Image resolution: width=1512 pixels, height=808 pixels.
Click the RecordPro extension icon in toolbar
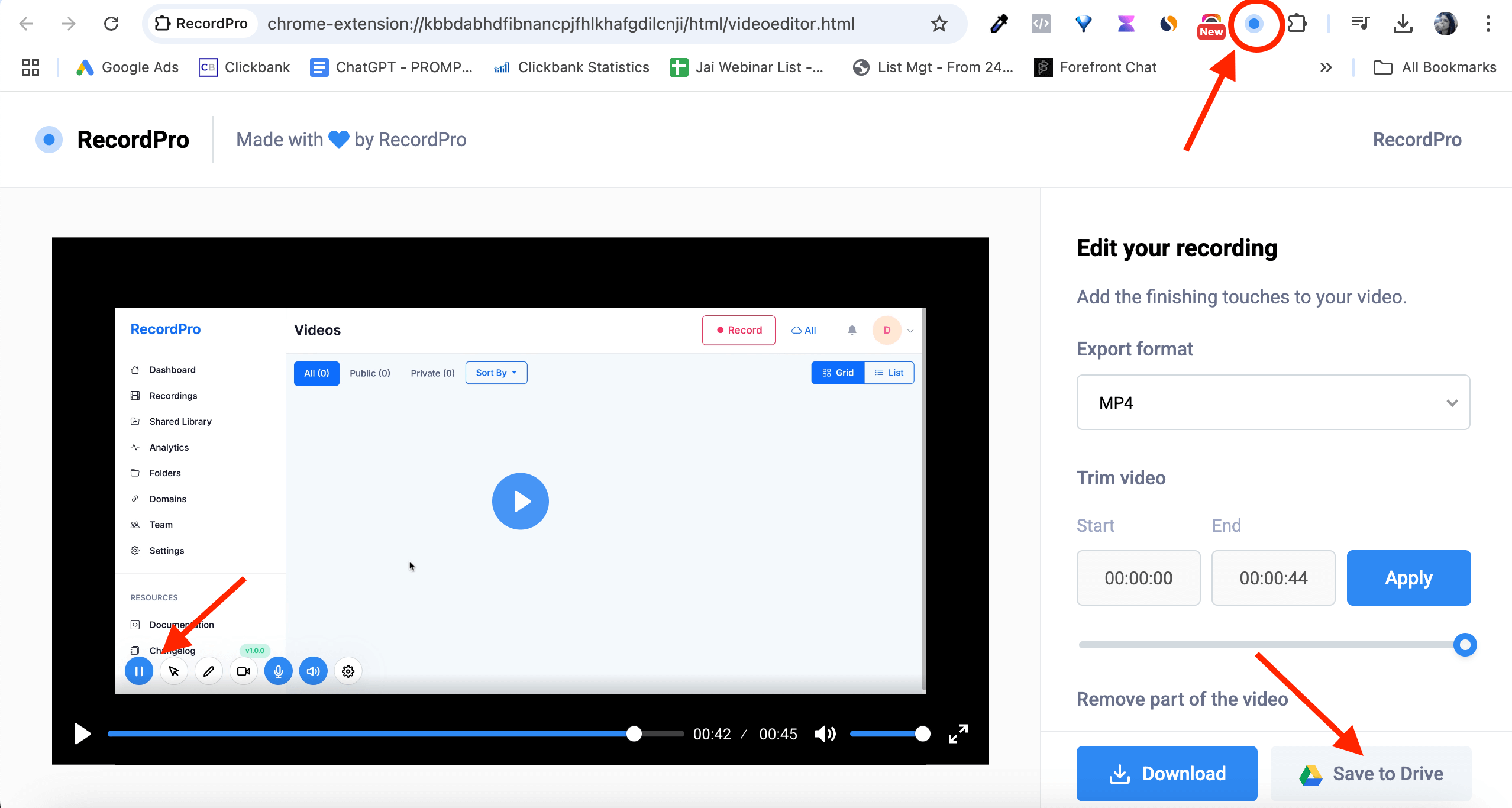(1253, 24)
